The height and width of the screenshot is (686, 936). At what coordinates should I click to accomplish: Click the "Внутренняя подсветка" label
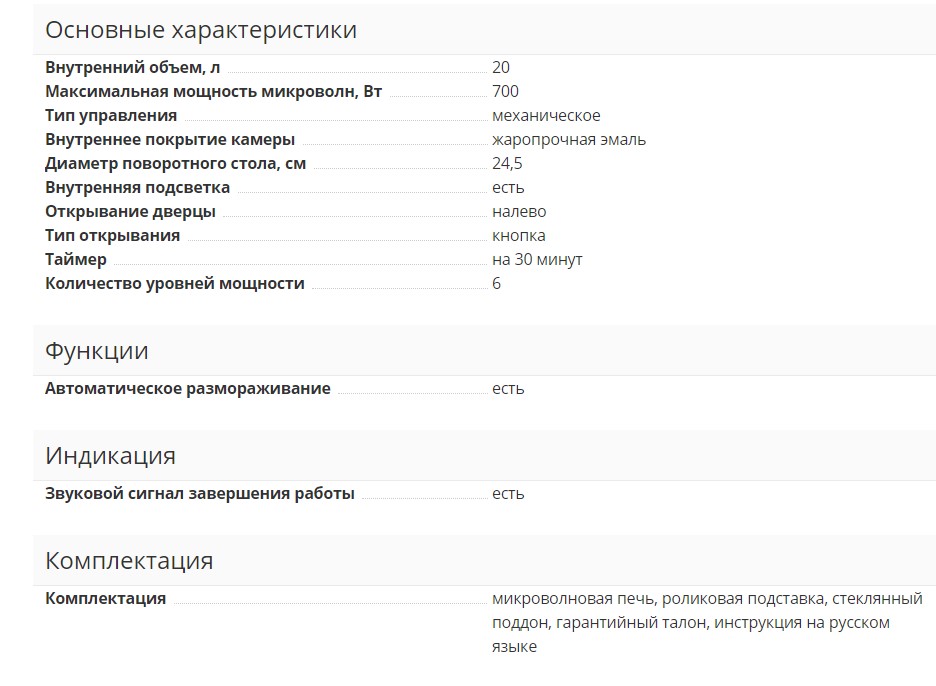[x=137, y=188]
